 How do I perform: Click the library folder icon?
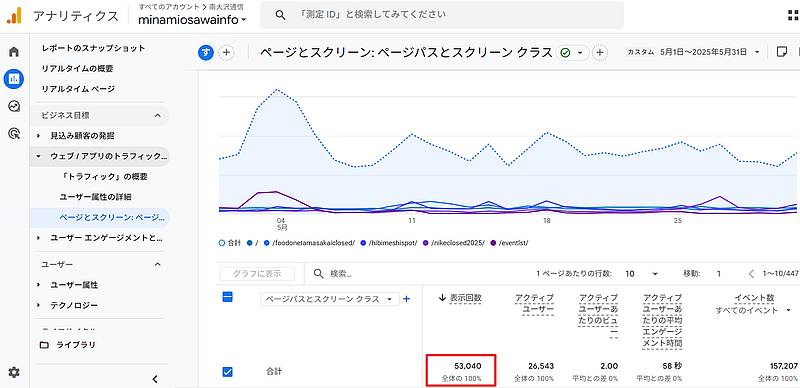click(x=45, y=345)
